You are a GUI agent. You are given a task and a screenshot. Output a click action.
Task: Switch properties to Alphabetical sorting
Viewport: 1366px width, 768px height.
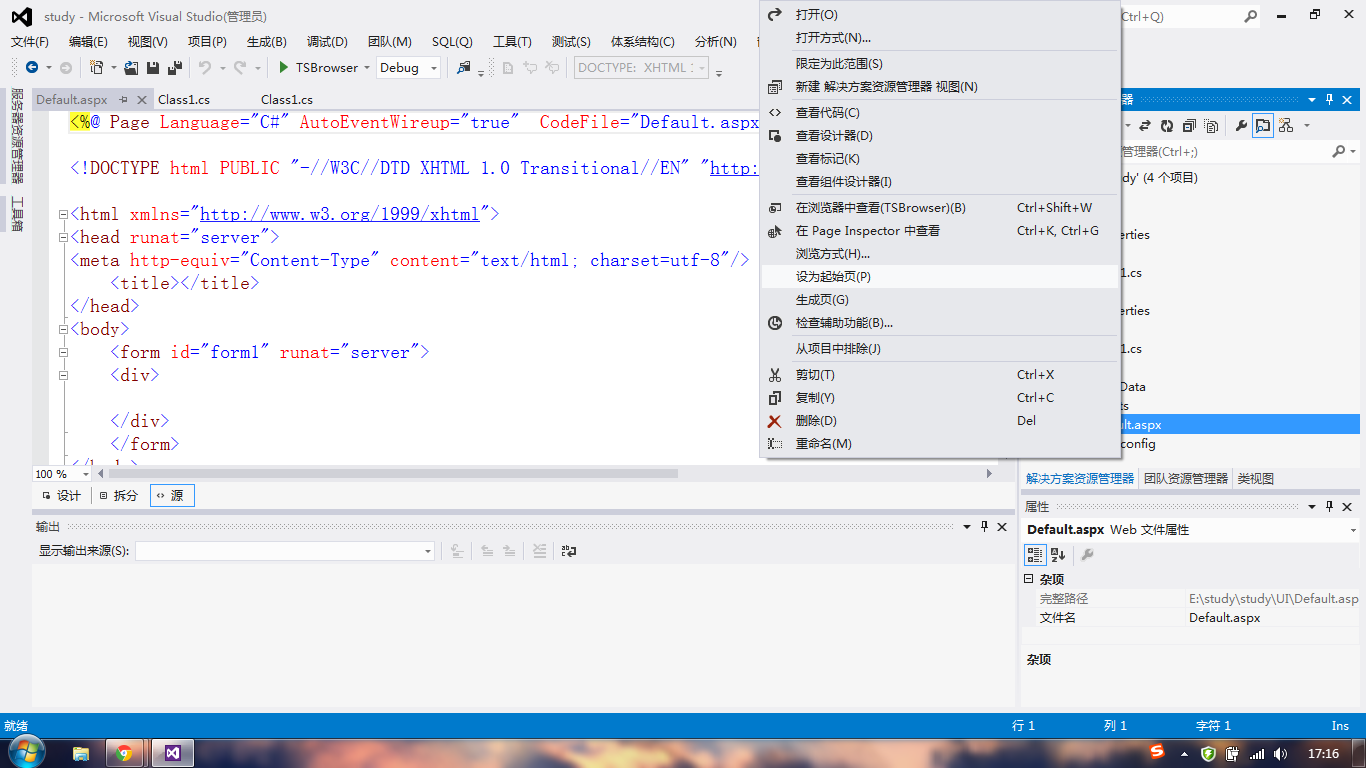pyautogui.click(x=1055, y=555)
